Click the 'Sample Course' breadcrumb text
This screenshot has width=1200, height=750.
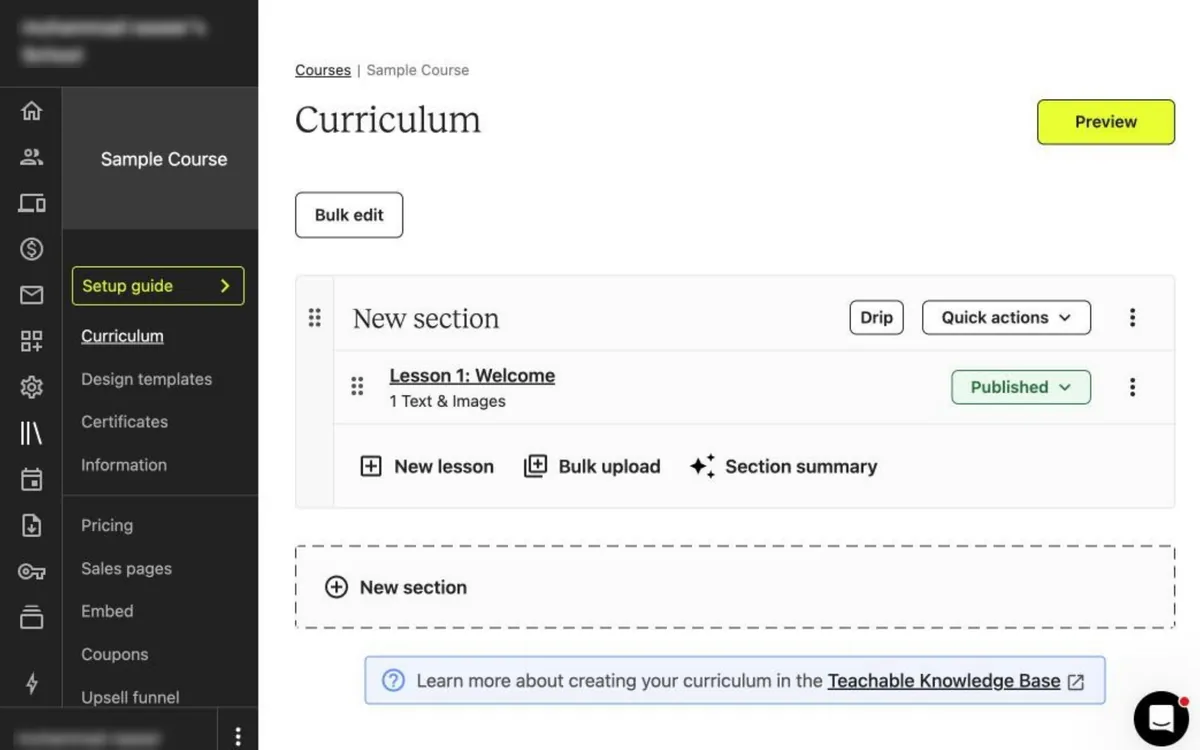418,70
